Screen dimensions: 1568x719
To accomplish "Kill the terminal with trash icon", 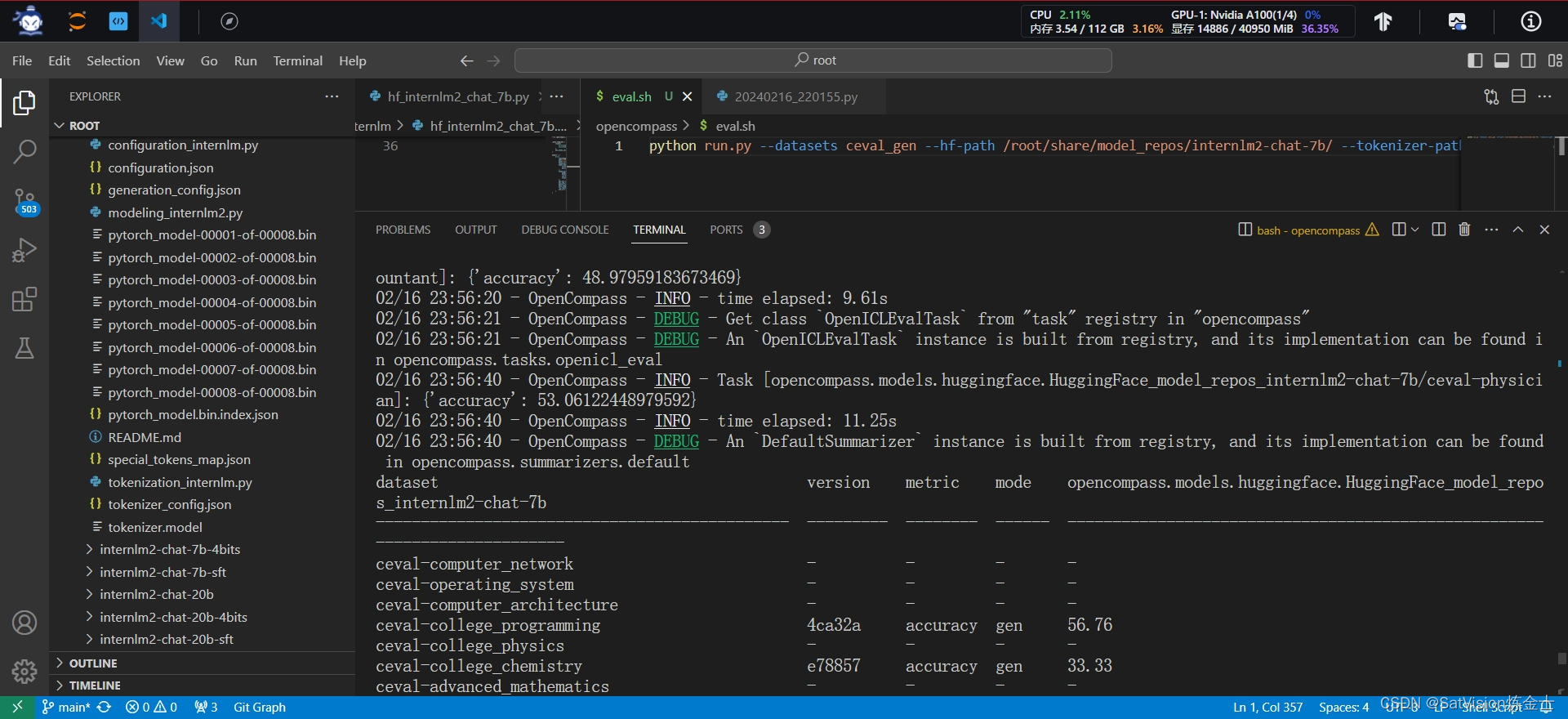I will click(1464, 230).
